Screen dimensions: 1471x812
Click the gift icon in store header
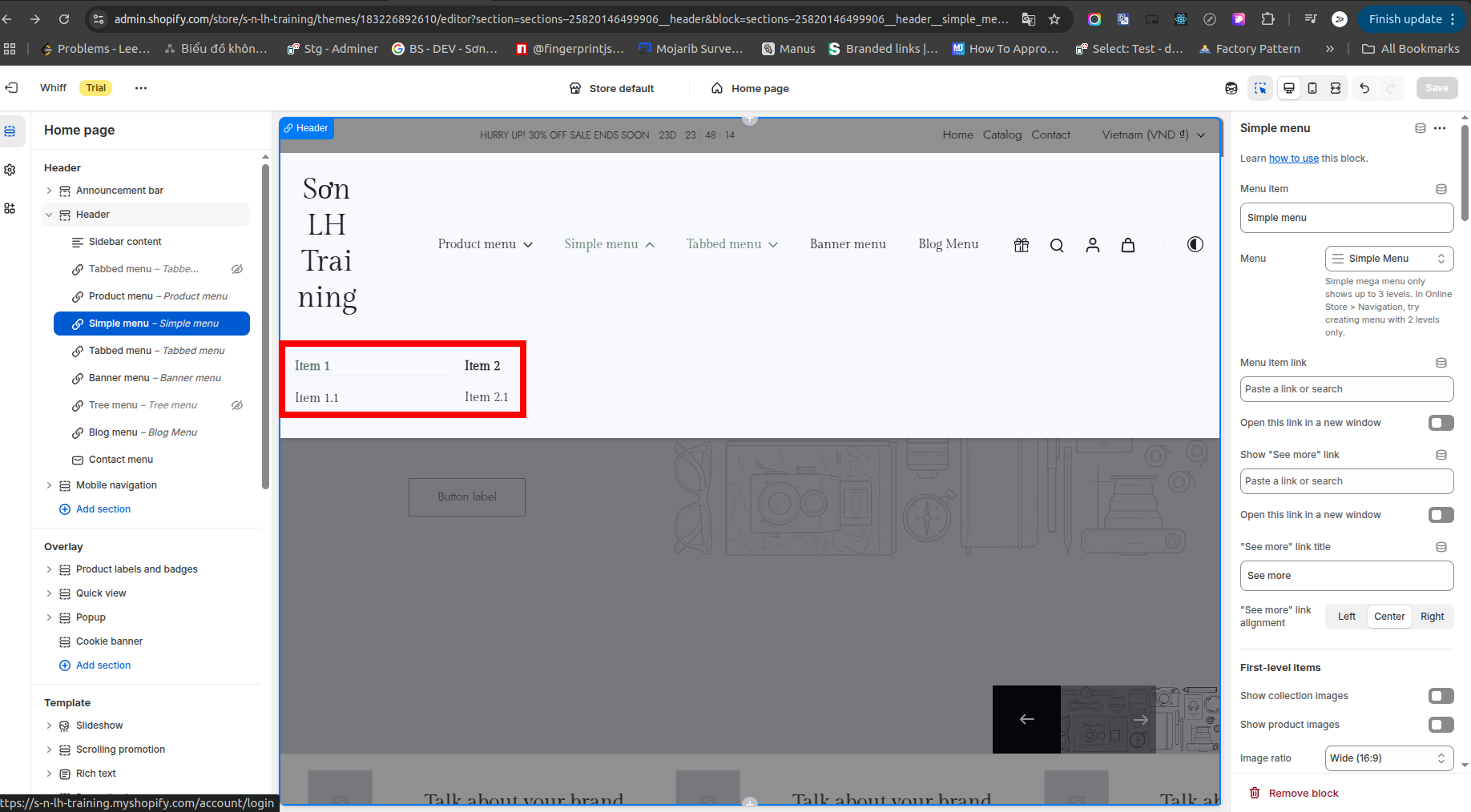point(1022,245)
